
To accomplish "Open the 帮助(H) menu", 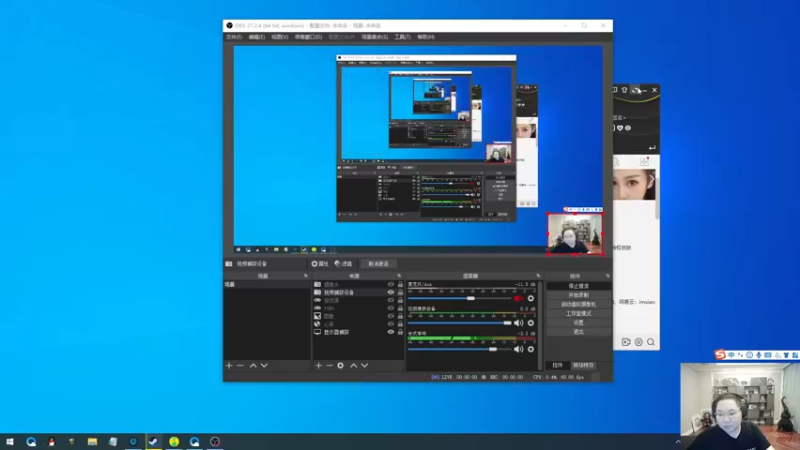I will pos(426,37).
